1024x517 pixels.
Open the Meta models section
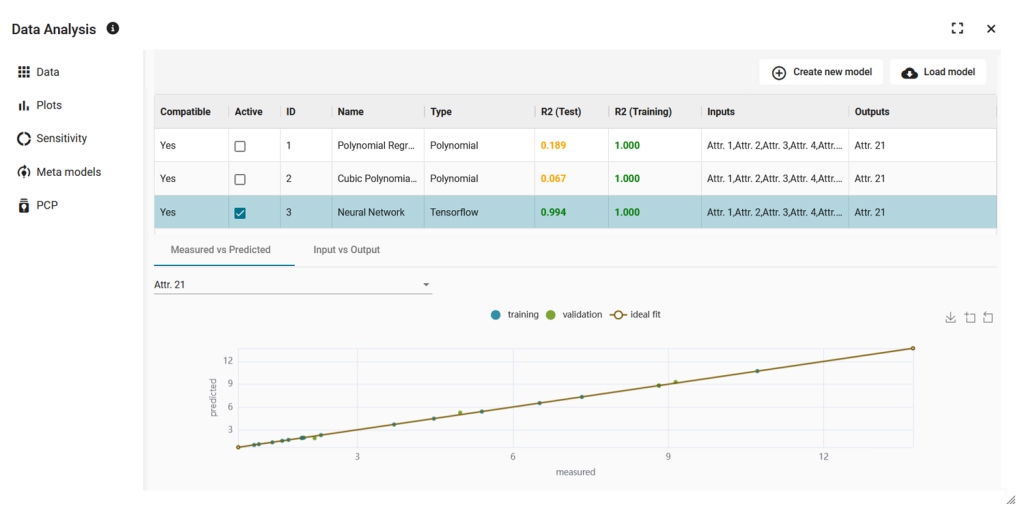(59, 172)
